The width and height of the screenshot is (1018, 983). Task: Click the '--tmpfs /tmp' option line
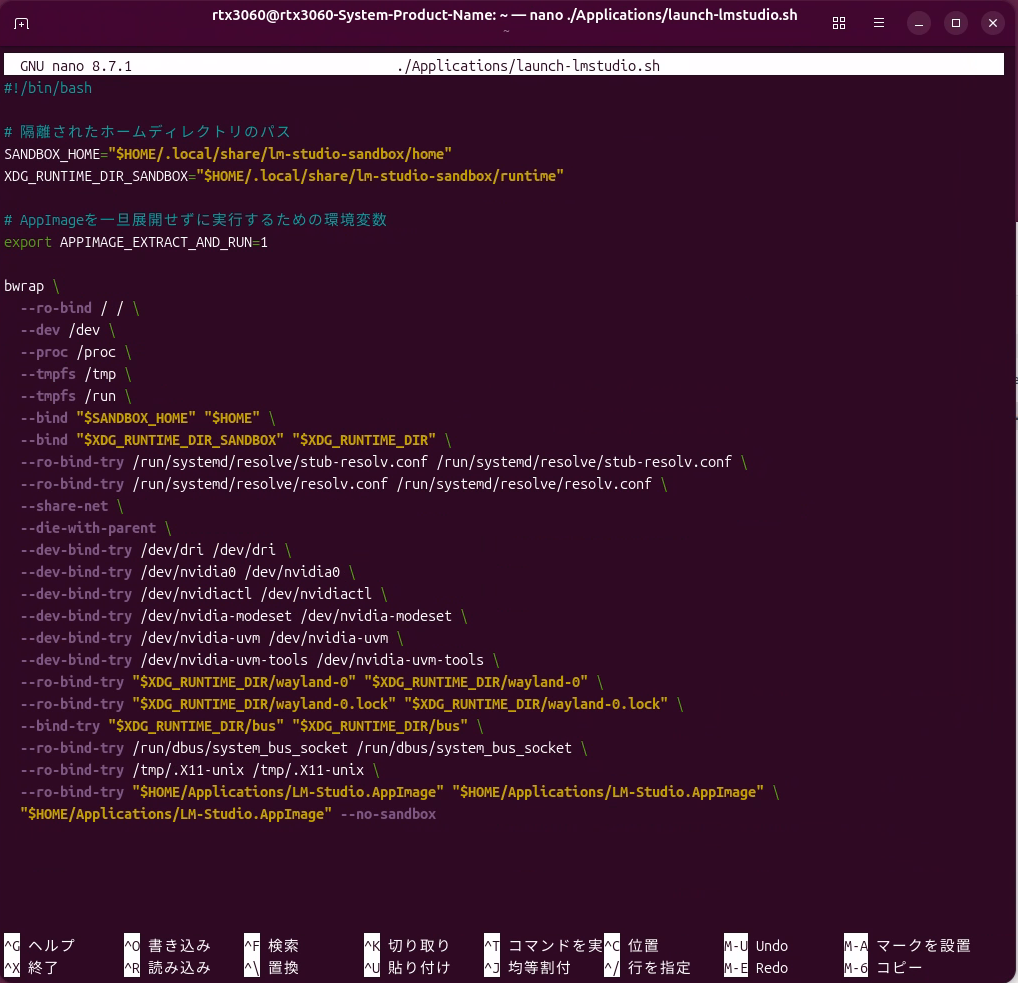(x=76, y=375)
